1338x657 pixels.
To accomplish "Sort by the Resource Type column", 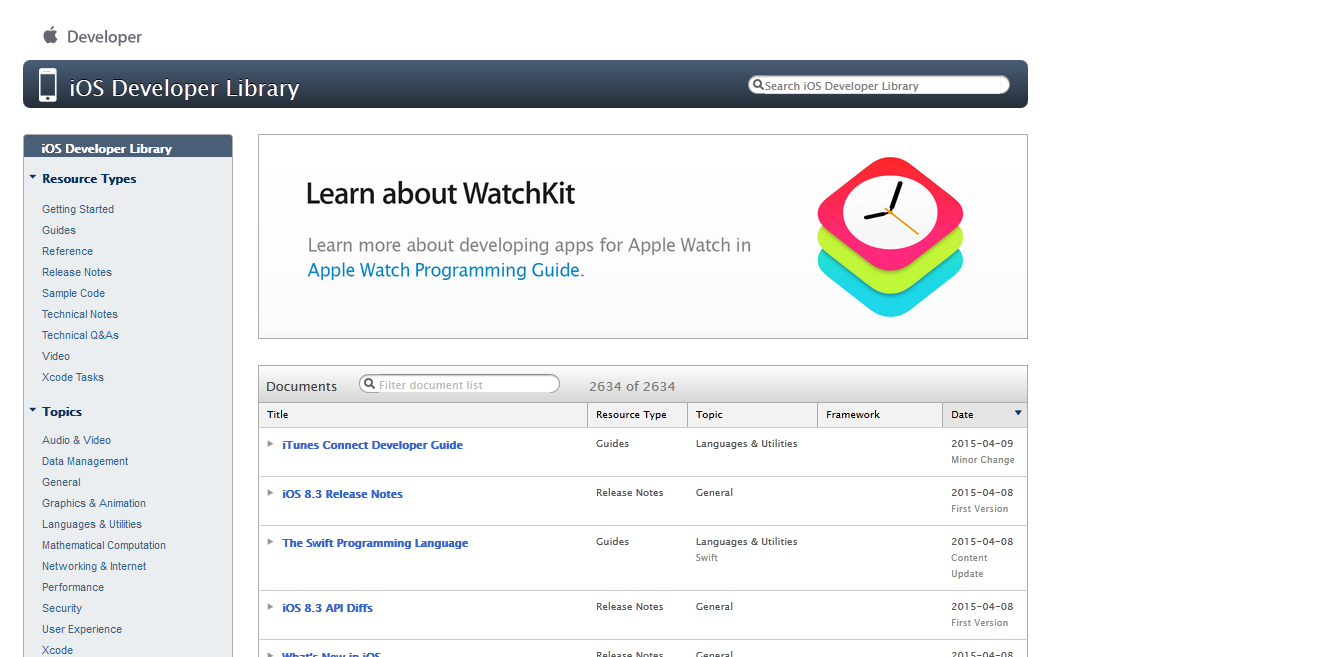I will (638, 414).
